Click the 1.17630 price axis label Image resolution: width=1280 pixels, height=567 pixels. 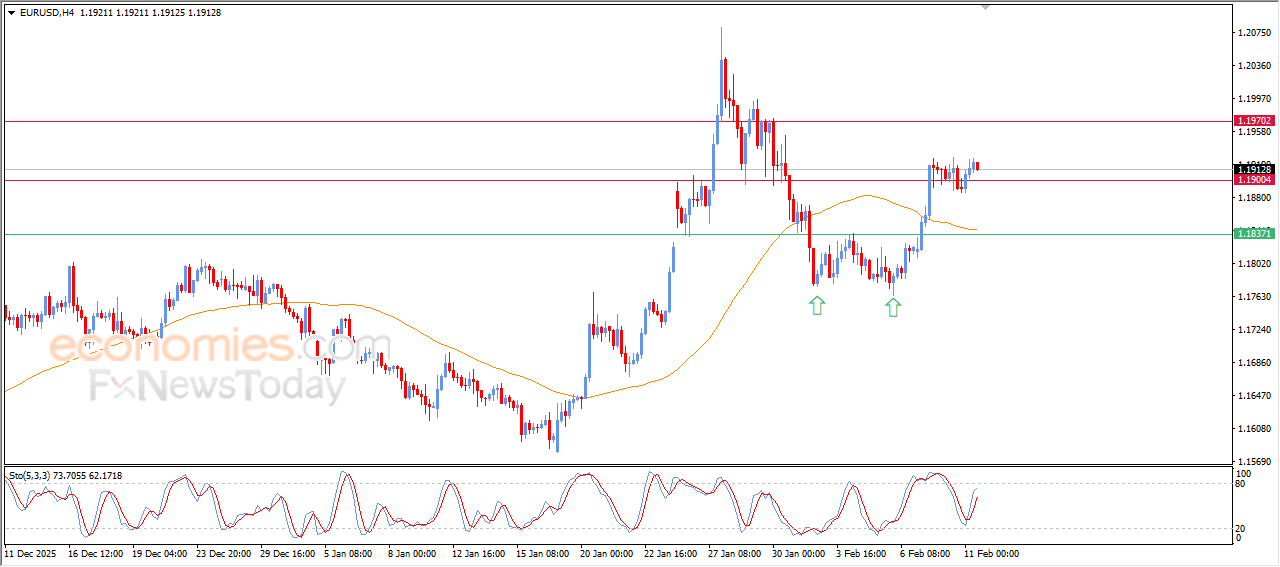[x=1254, y=297]
